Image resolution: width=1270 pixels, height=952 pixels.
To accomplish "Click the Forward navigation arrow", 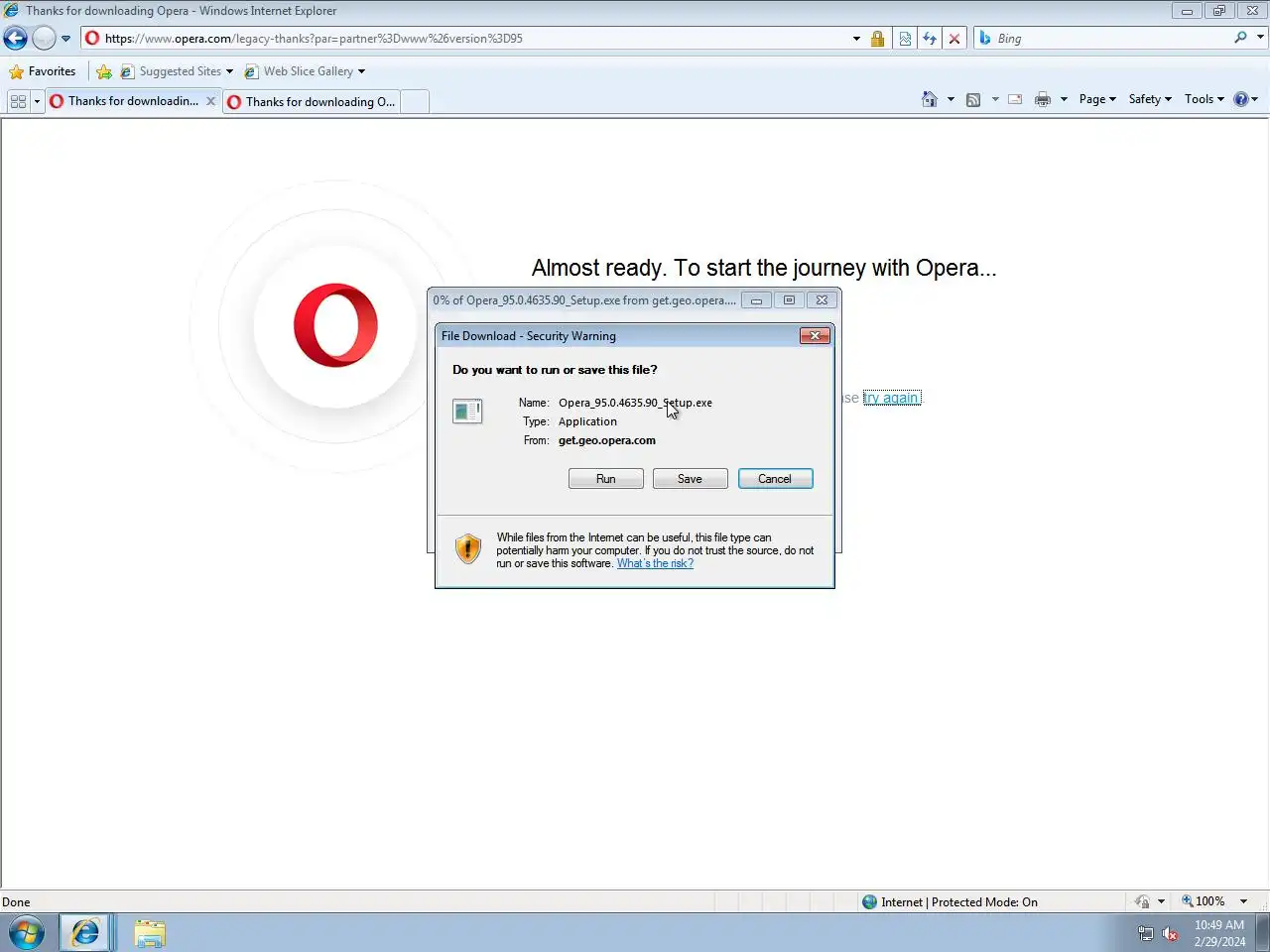I will pyautogui.click(x=44, y=39).
